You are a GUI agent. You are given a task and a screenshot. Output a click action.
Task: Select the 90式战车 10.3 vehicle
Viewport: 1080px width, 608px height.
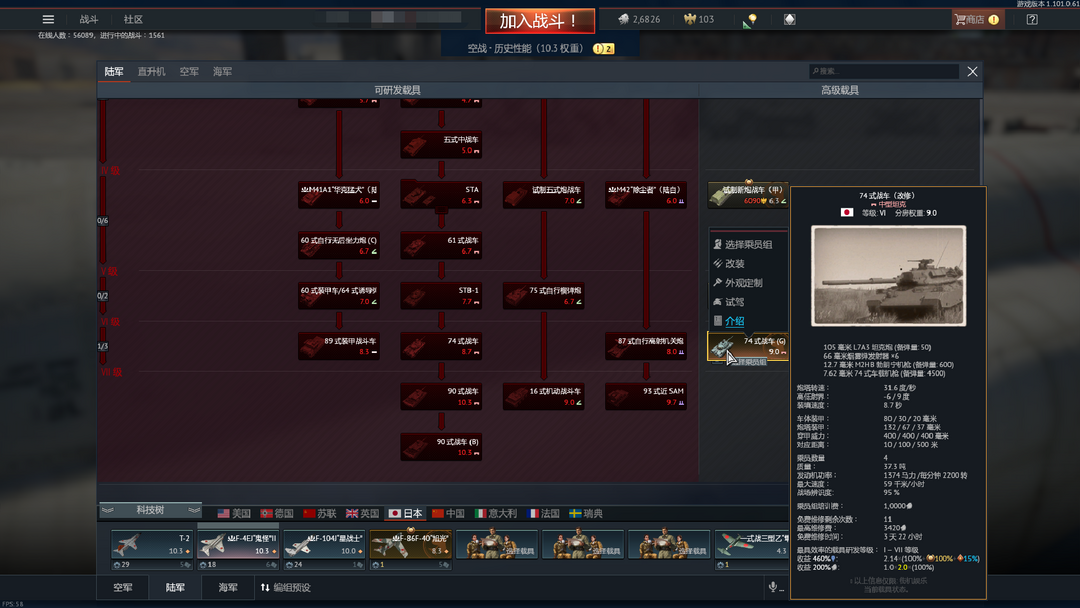(441, 397)
